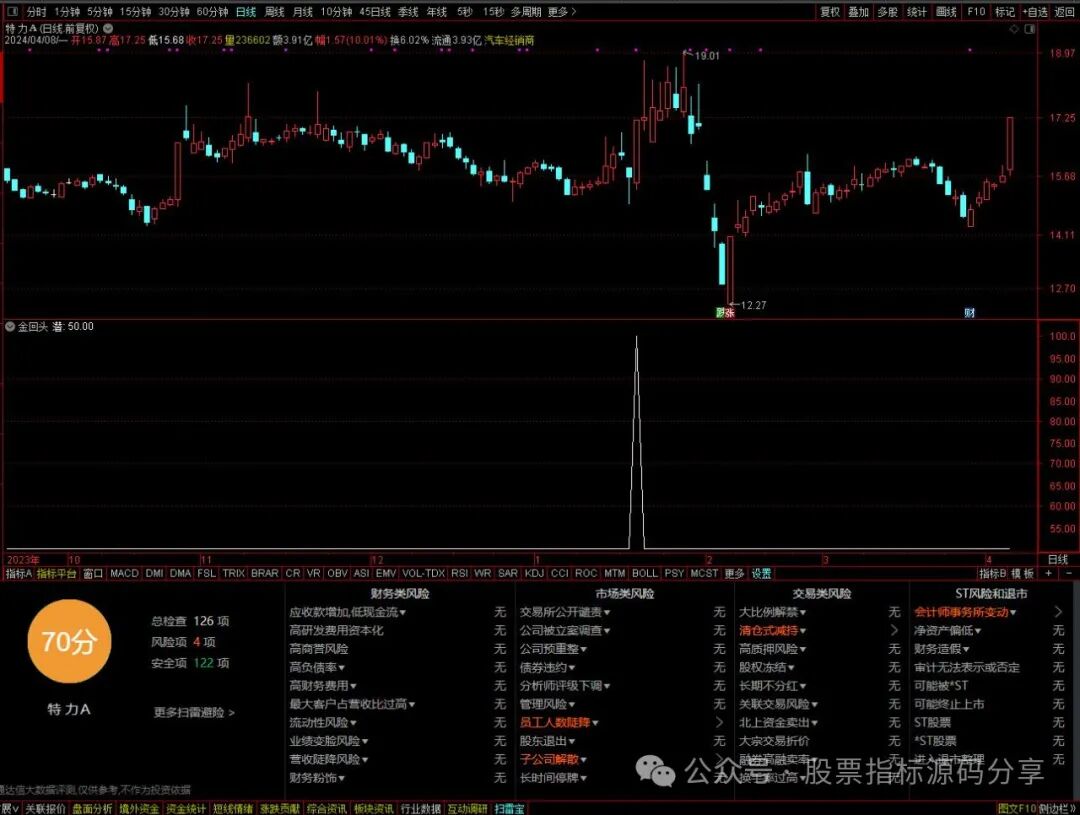
Task: Click the split-window icon at the chart's top-right
Action: tap(1030, 29)
